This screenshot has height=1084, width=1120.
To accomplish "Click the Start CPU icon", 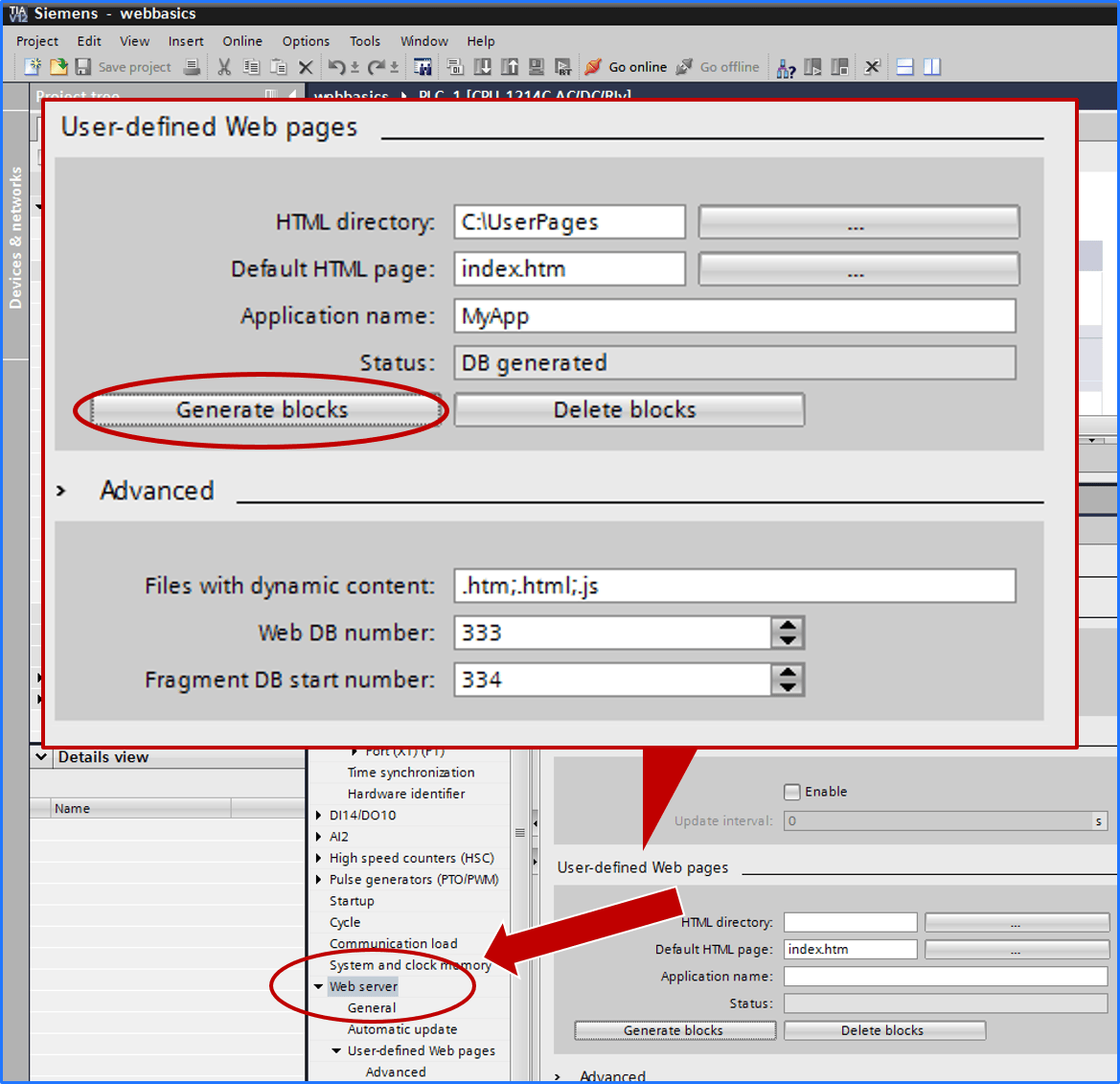I will click(x=812, y=66).
